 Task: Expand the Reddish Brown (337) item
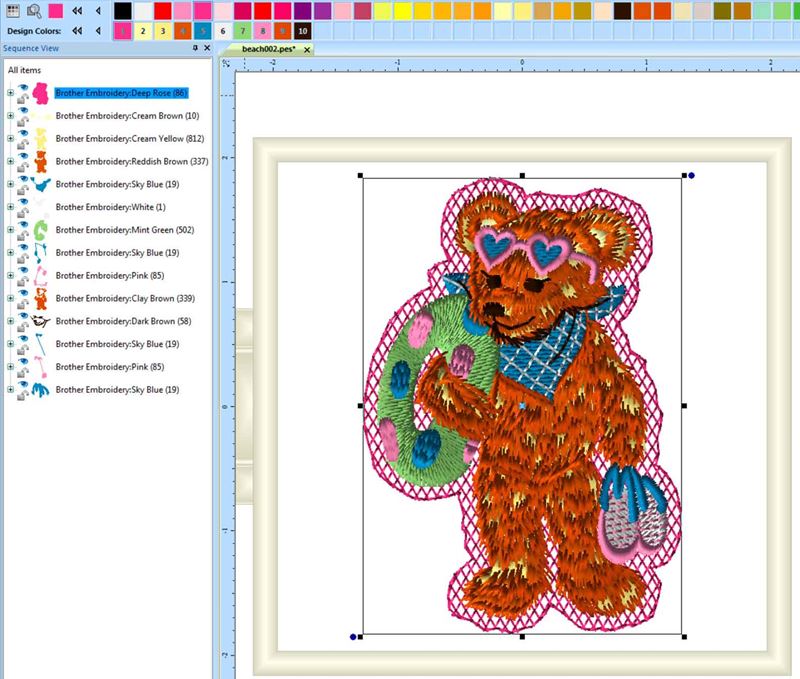tap(10, 161)
